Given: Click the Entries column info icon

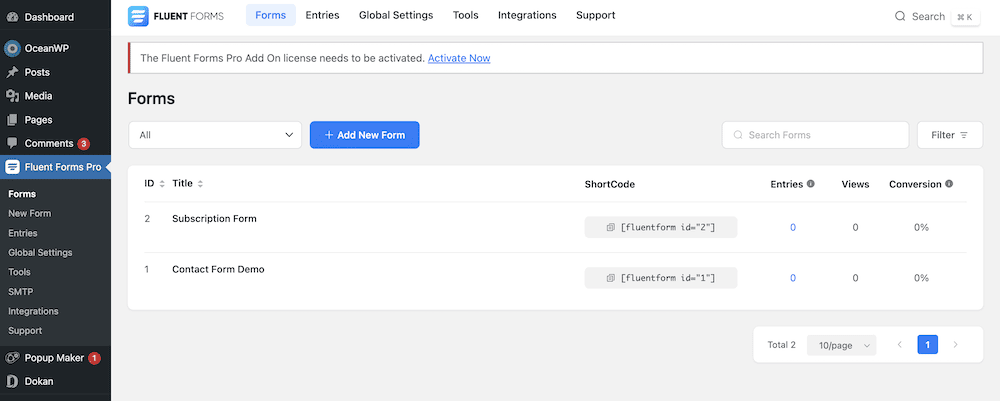Looking at the screenshot, I should point(811,184).
